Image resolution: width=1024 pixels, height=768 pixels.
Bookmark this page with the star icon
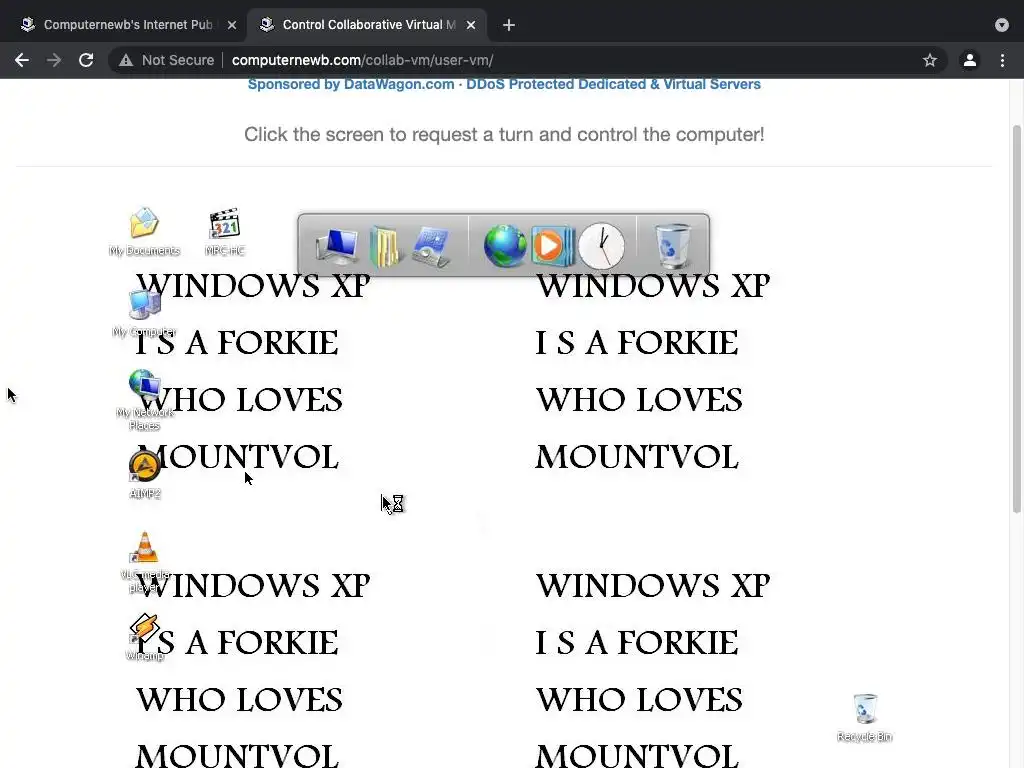(930, 60)
